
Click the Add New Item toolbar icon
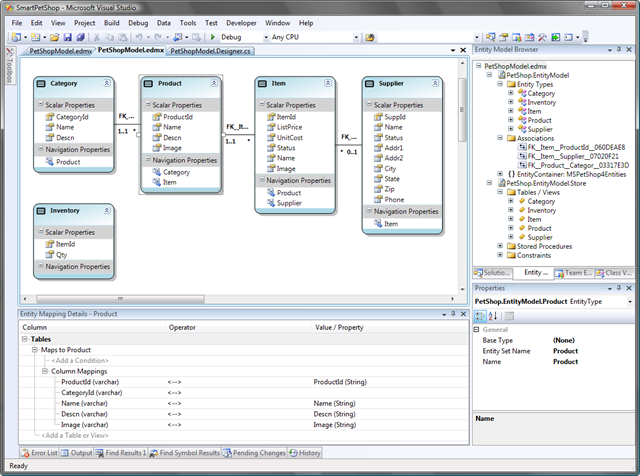click(36, 37)
